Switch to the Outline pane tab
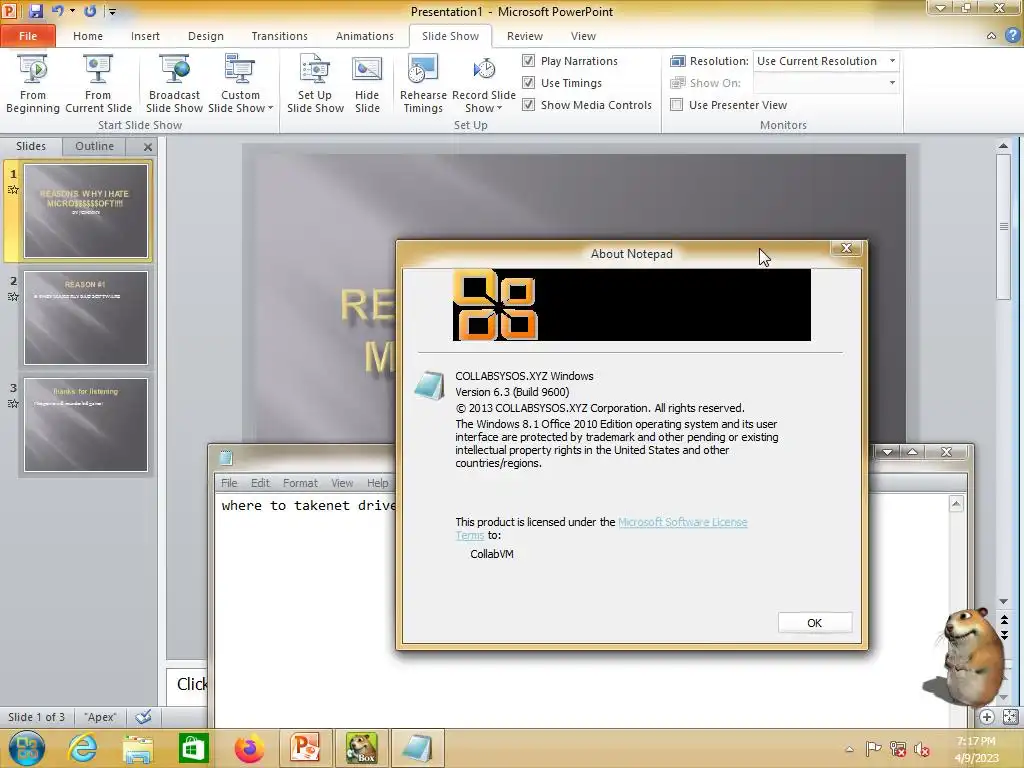The image size is (1024, 768). pyautogui.click(x=94, y=146)
